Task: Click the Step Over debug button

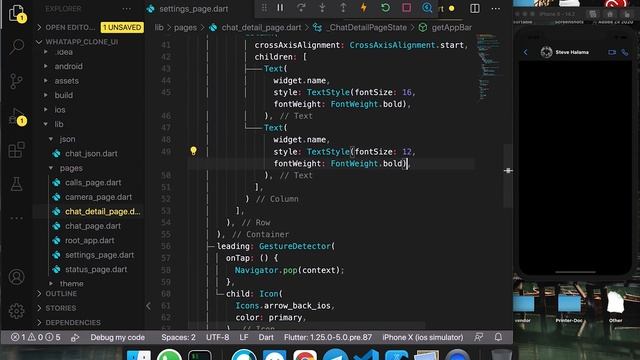Action: pyautogui.click(x=301, y=8)
